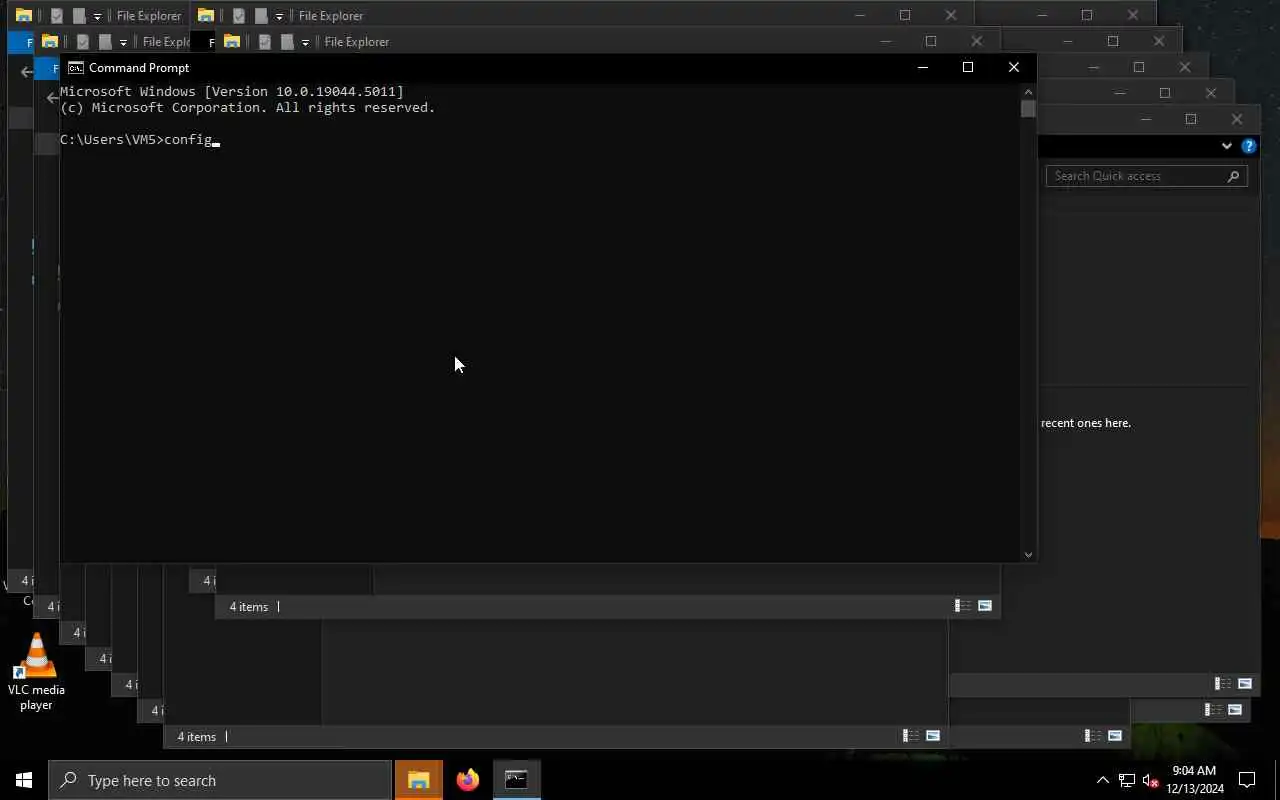The image size is (1280, 800).
Task: Open VLC media player desktop shortcut icon
Action: [x=36, y=656]
